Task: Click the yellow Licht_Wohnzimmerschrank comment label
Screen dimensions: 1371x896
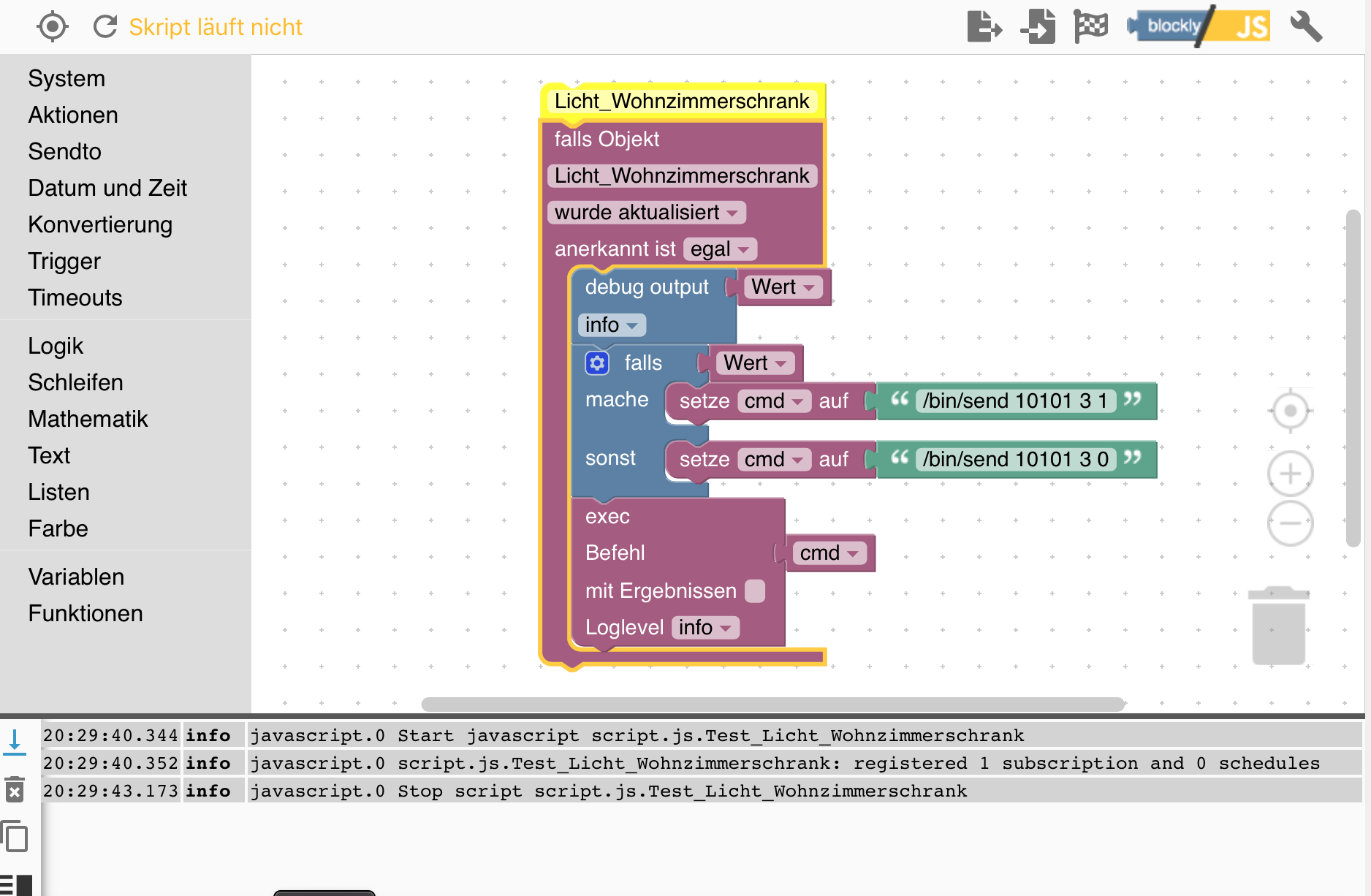Action: [682, 102]
